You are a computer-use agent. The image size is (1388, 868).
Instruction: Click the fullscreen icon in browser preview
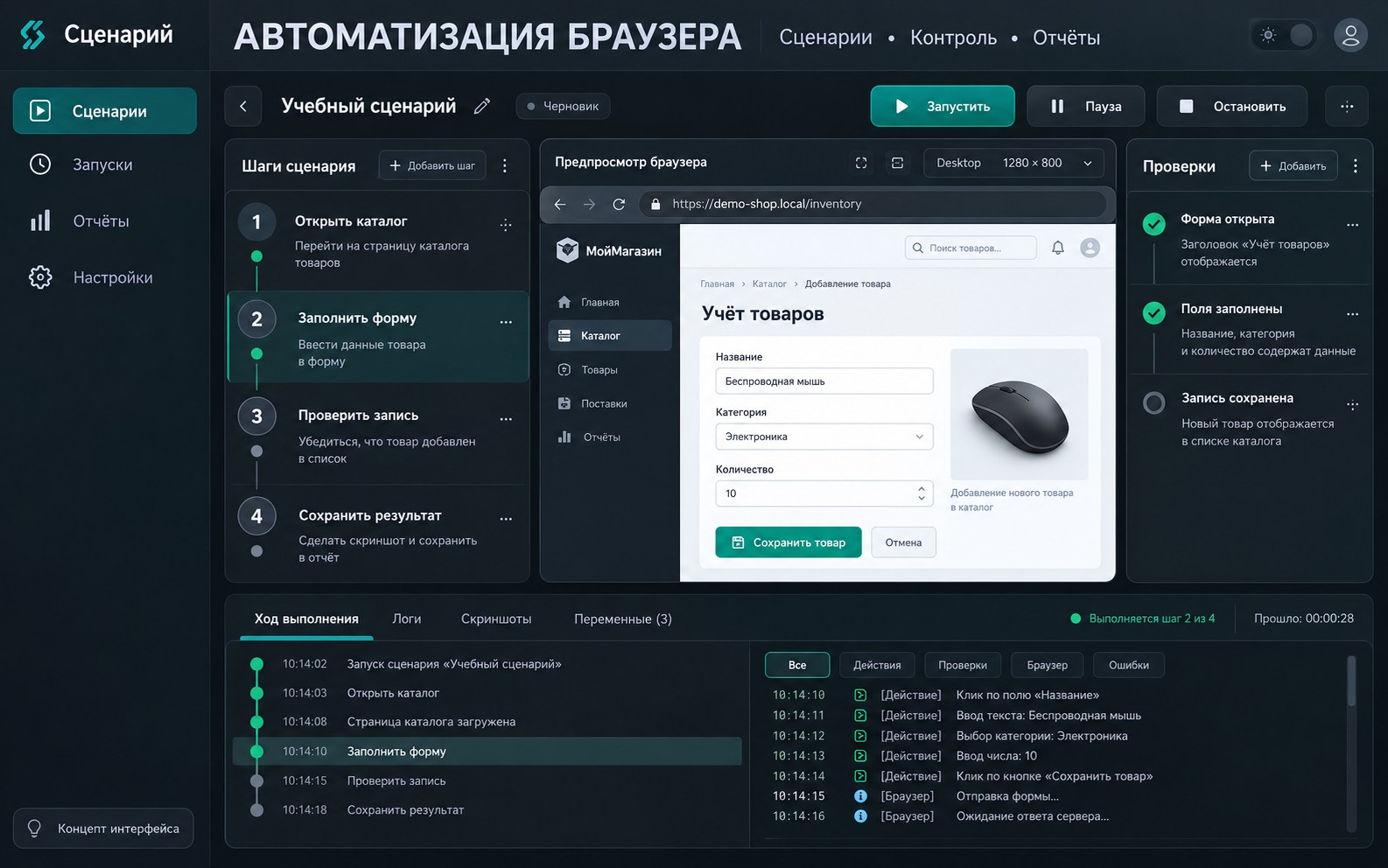coord(861,163)
